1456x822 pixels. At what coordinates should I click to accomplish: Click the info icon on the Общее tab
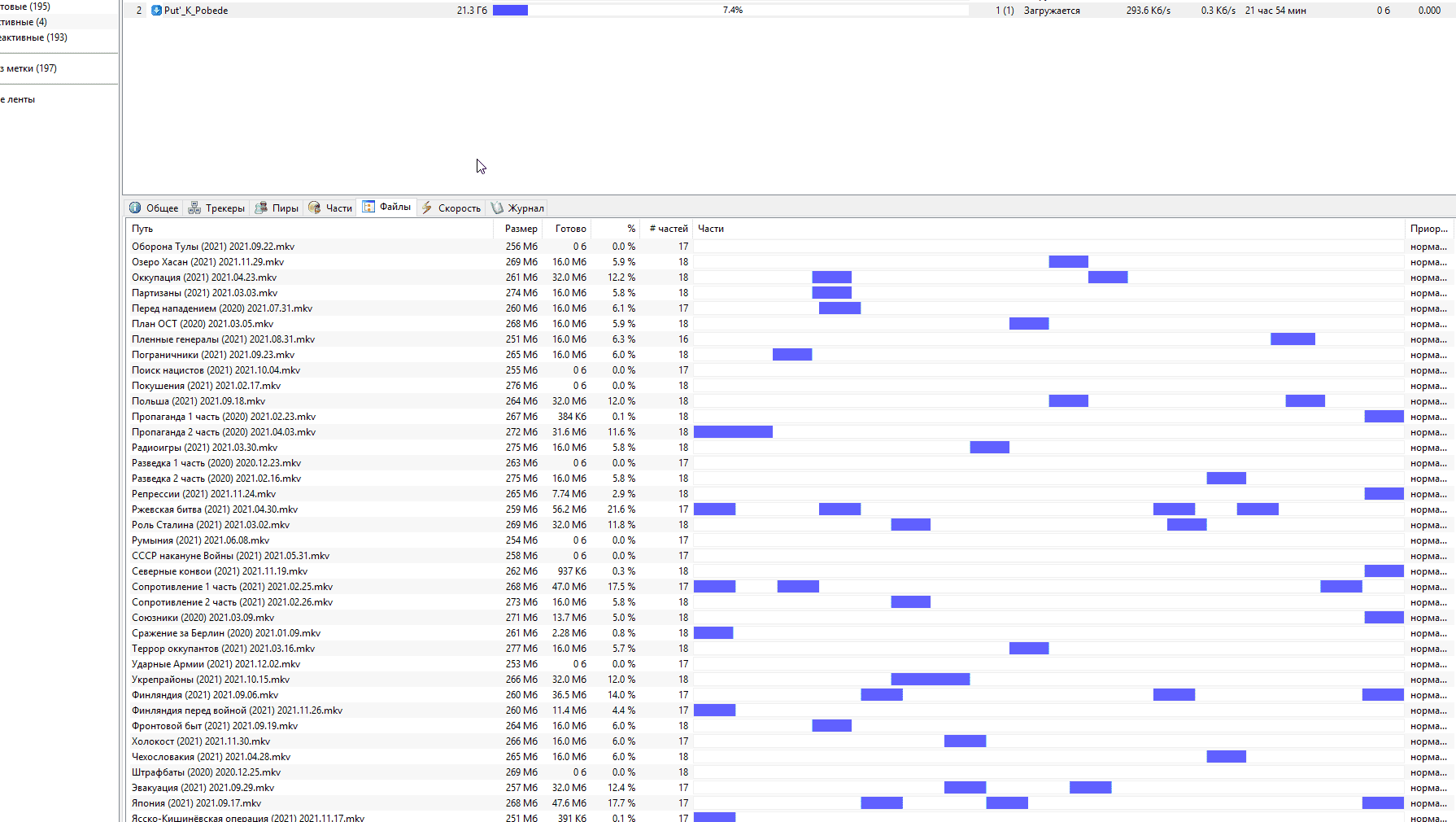(135, 208)
